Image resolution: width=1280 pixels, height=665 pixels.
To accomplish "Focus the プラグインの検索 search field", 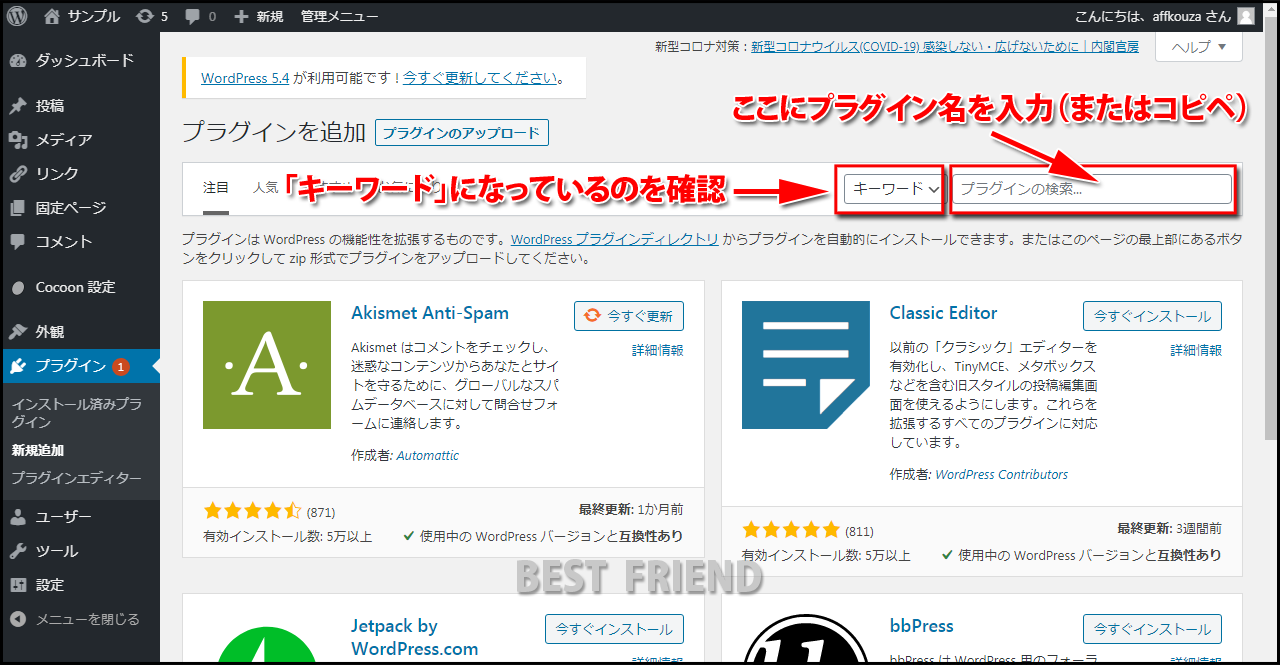I will pyautogui.click(x=1092, y=189).
